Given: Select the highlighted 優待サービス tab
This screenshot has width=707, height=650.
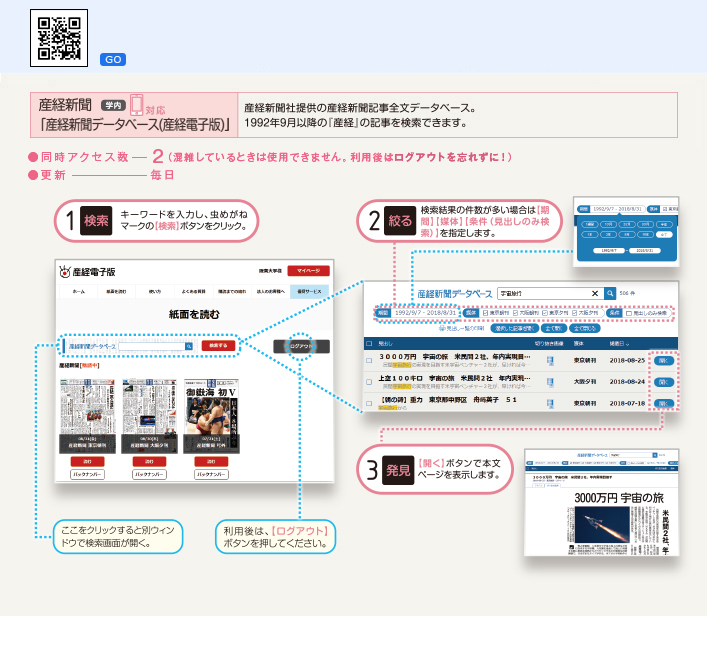Looking at the screenshot, I should (309, 292).
